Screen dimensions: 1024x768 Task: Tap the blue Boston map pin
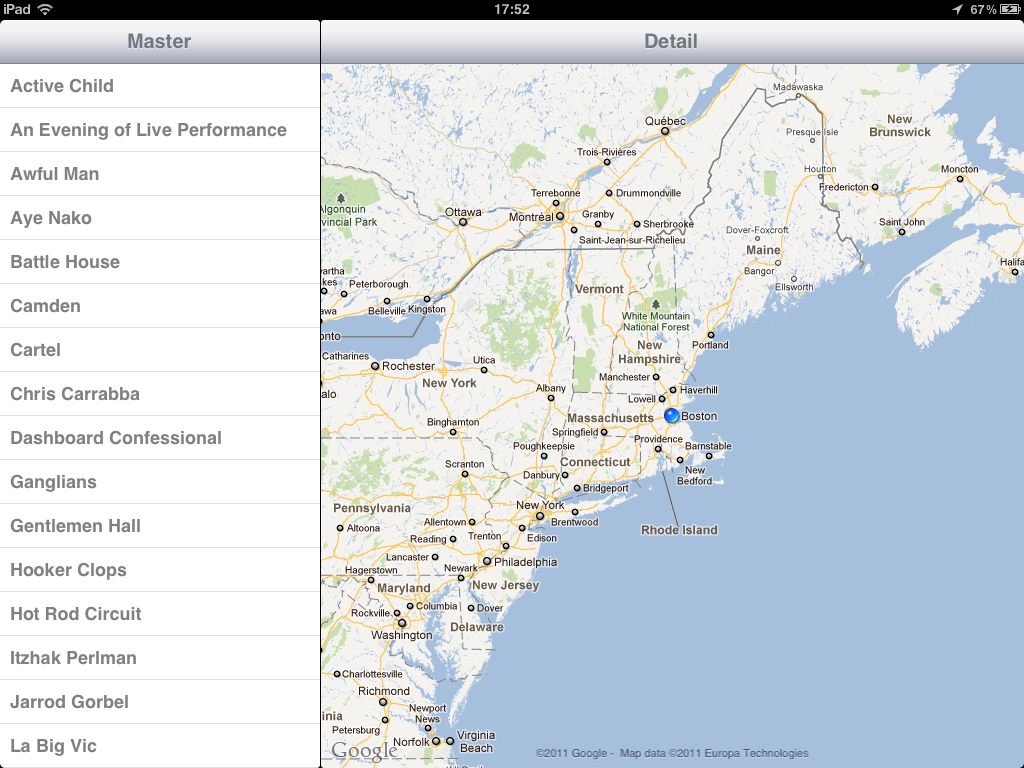[x=671, y=415]
